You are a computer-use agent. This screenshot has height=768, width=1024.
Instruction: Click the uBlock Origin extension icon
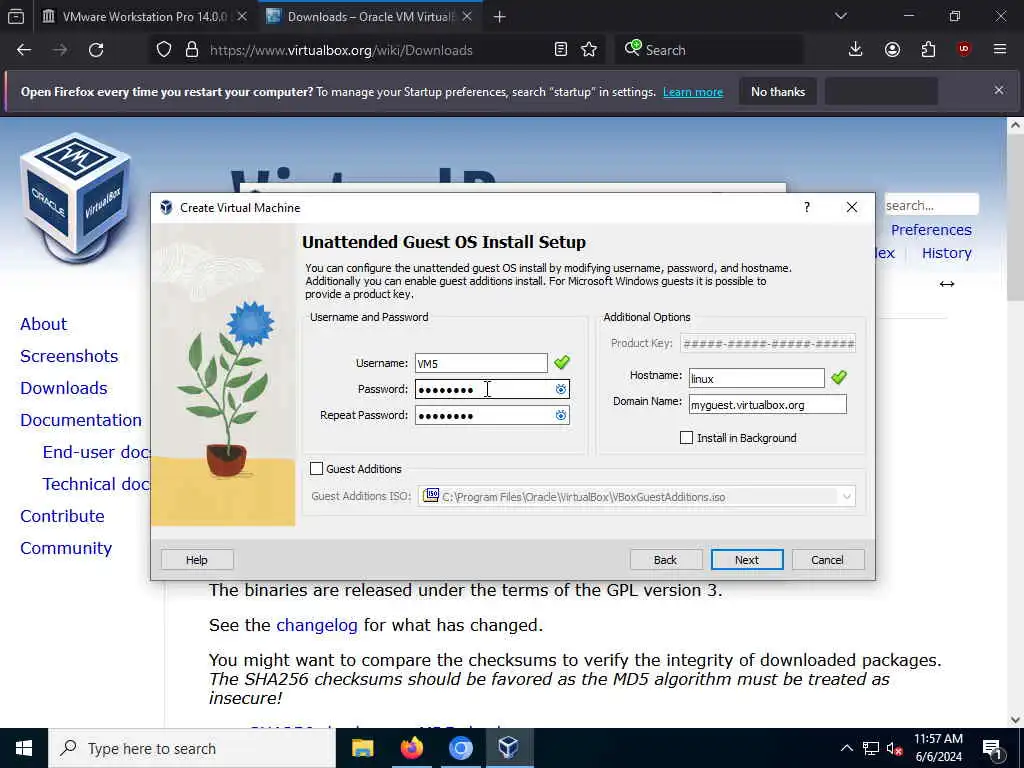coord(964,50)
